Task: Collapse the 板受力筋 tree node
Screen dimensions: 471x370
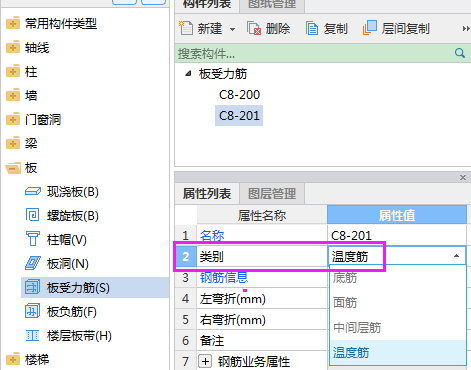Action: coord(188,73)
